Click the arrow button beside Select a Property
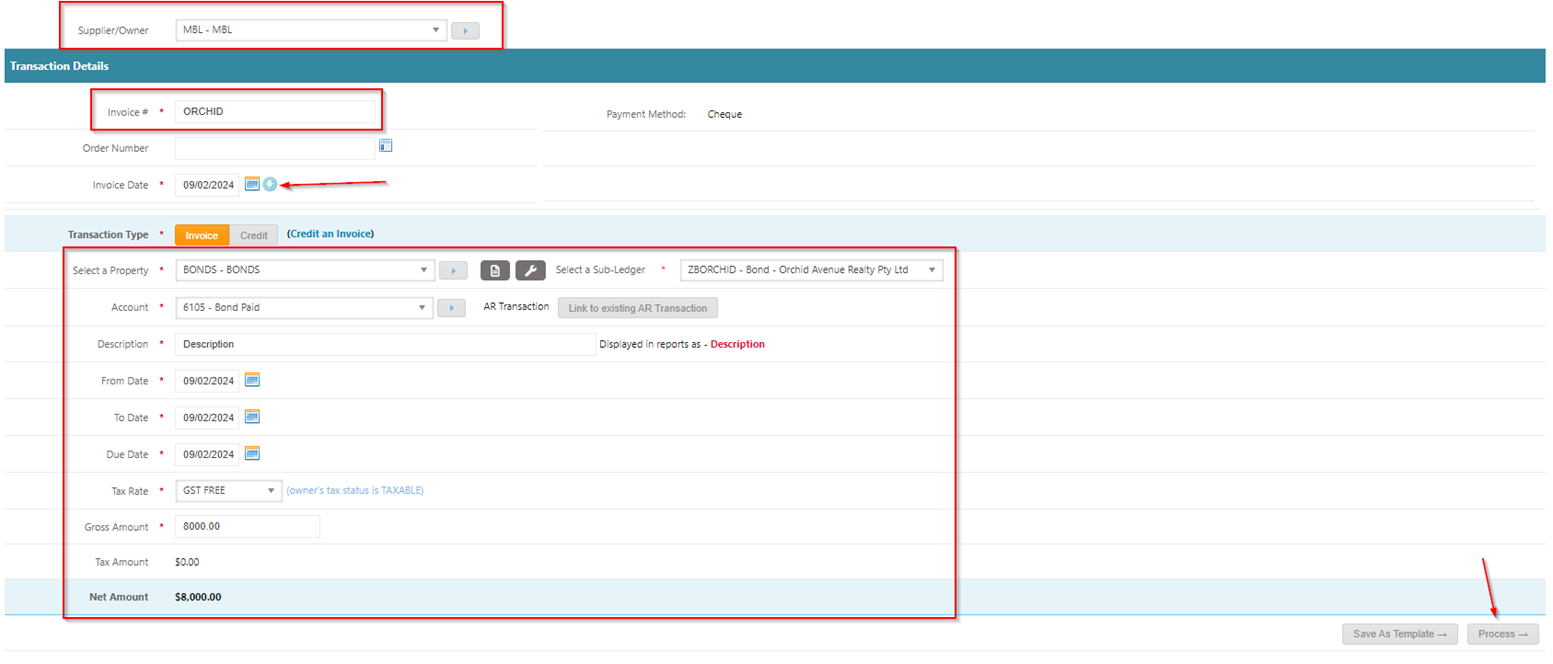This screenshot has height=664, width=1553. [x=454, y=270]
